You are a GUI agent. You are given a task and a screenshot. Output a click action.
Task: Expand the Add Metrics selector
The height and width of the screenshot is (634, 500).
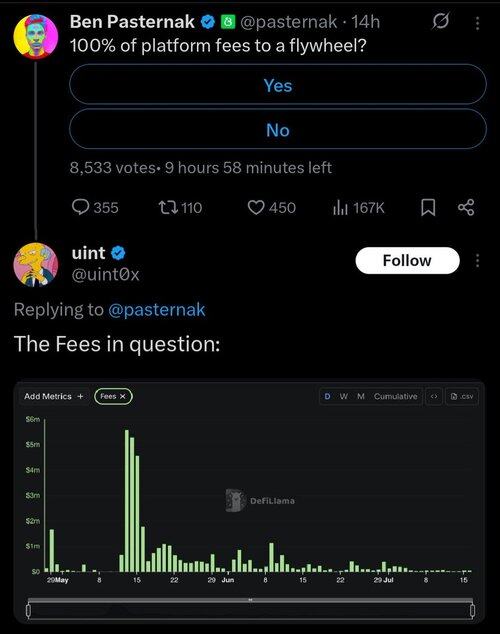coord(54,396)
